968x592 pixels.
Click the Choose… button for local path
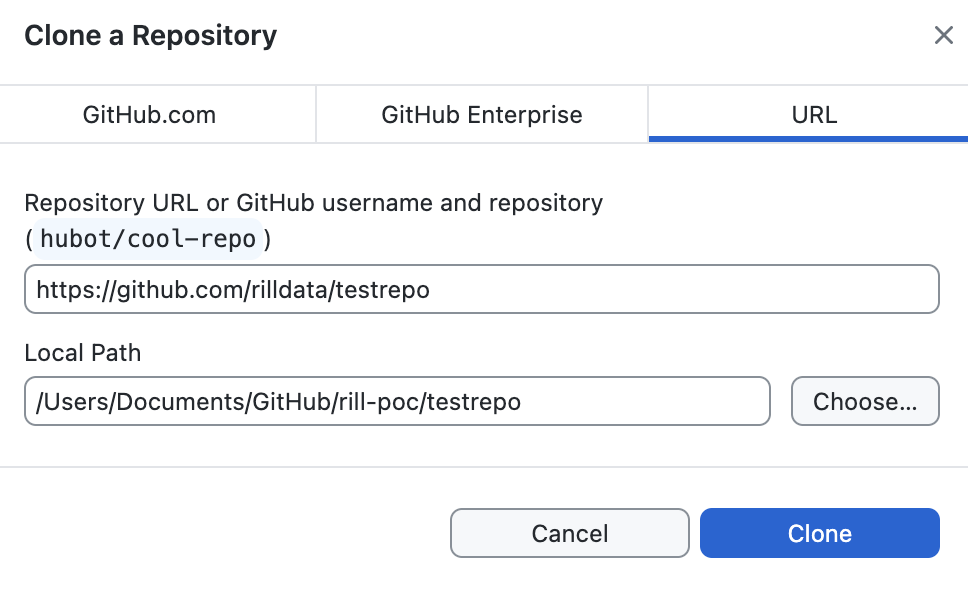[865, 401]
